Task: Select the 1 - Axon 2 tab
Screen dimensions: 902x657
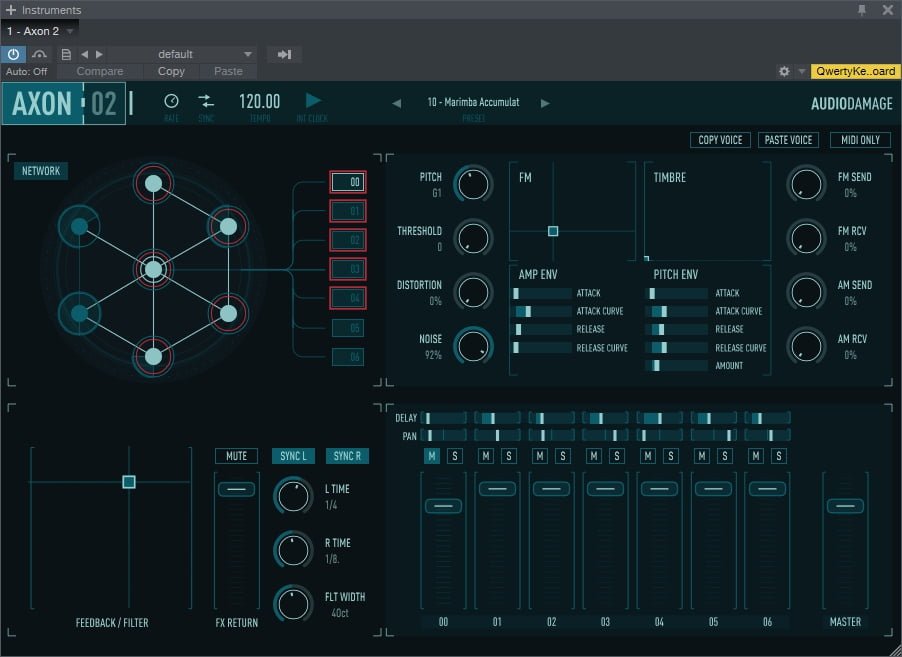Action: coord(33,31)
